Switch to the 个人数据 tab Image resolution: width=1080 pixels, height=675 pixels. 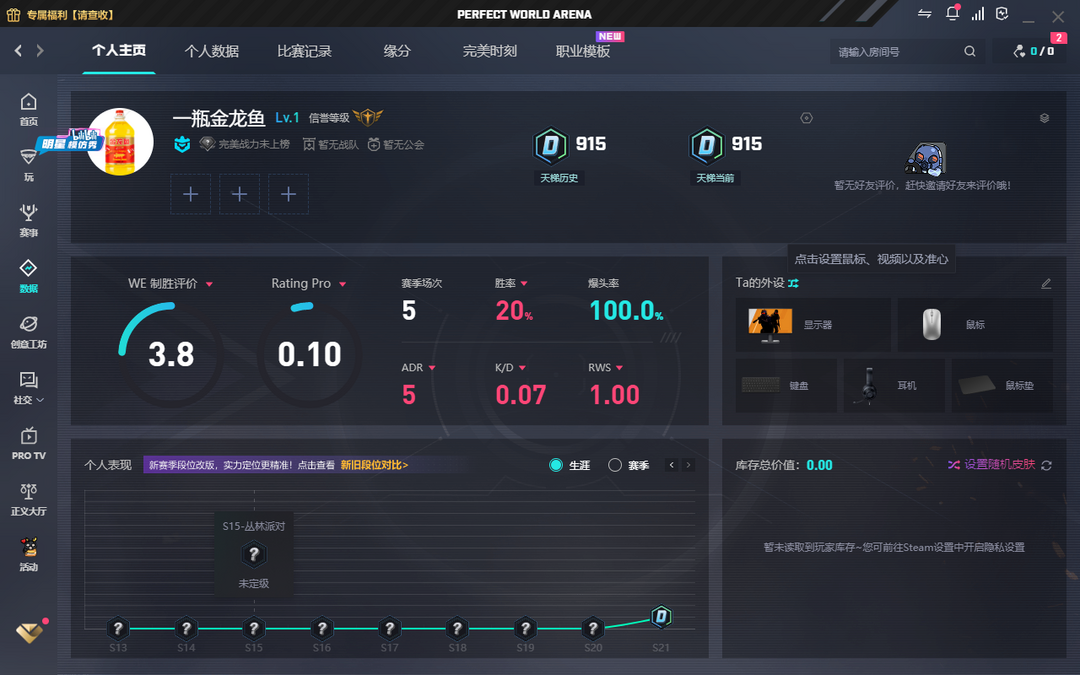pyautogui.click(x=211, y=51)
